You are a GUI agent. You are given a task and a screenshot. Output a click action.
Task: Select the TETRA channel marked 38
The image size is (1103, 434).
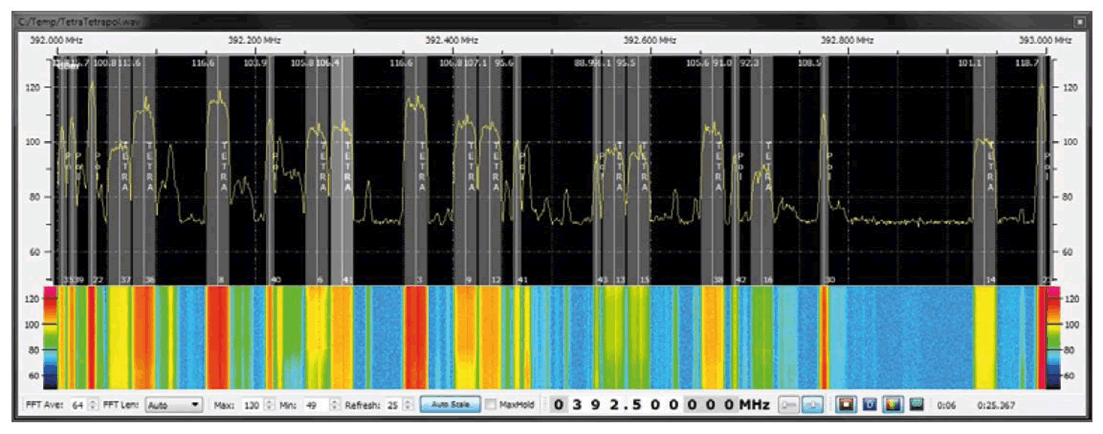pos(714,170)
